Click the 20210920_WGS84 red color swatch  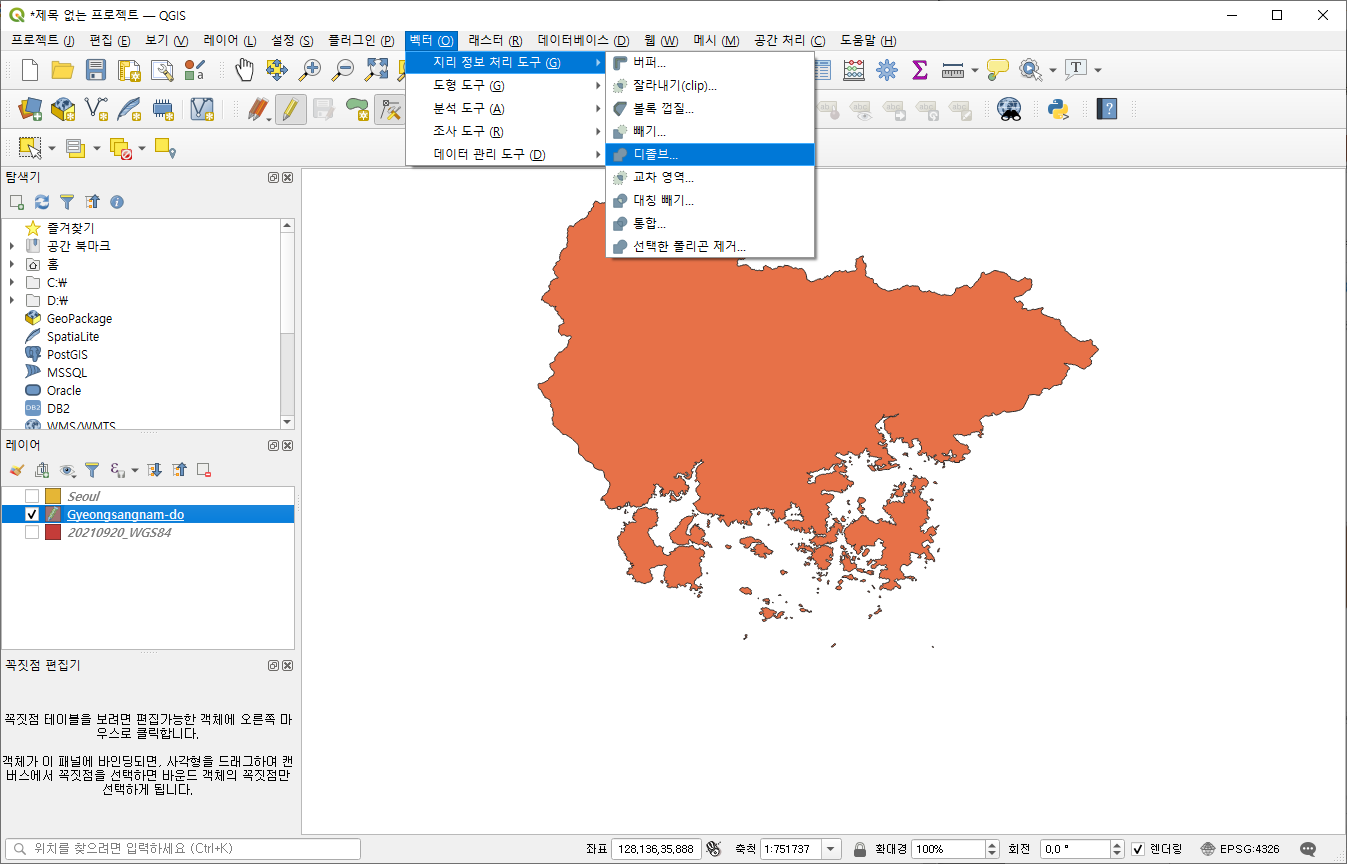coord(53,532)
